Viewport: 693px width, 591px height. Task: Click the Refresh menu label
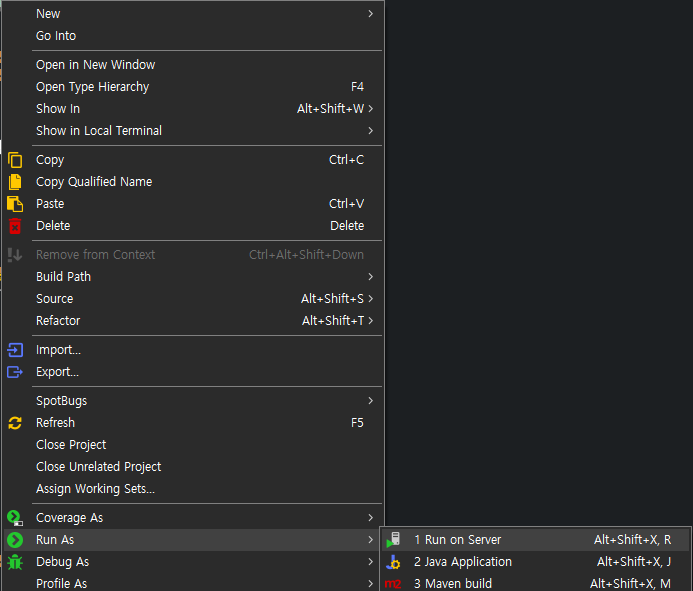(x=55, y=423)
